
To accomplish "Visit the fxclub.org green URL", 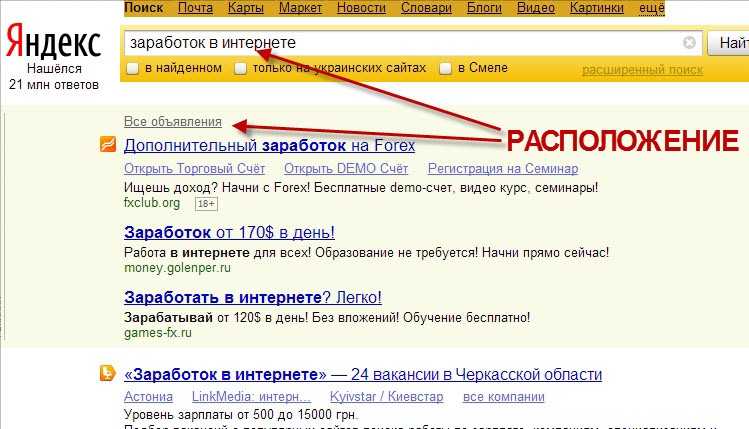I will coord(152,203).
